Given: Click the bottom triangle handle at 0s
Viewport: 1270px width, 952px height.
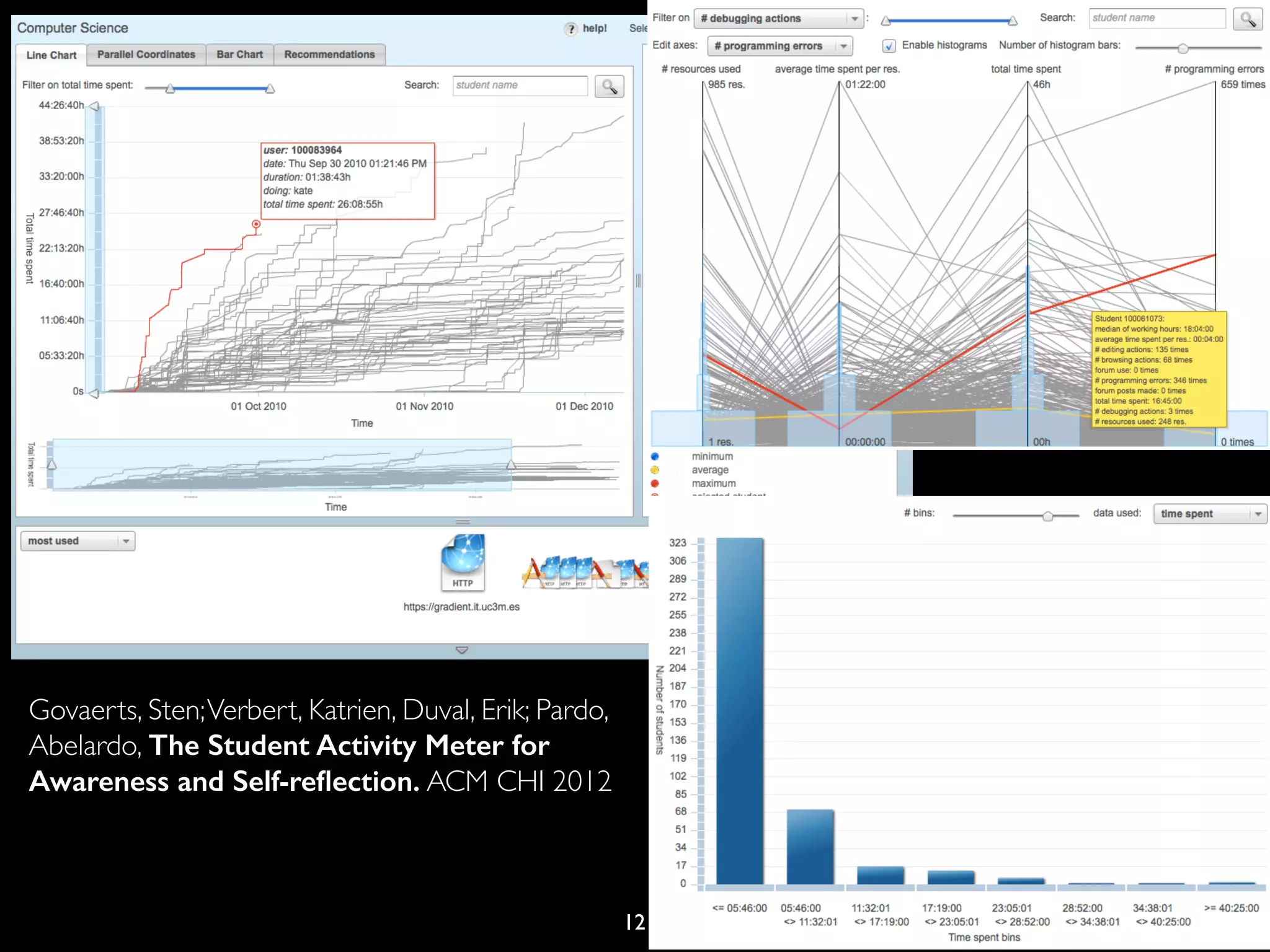Looking at the screenshot, I should tap(94, 393).
